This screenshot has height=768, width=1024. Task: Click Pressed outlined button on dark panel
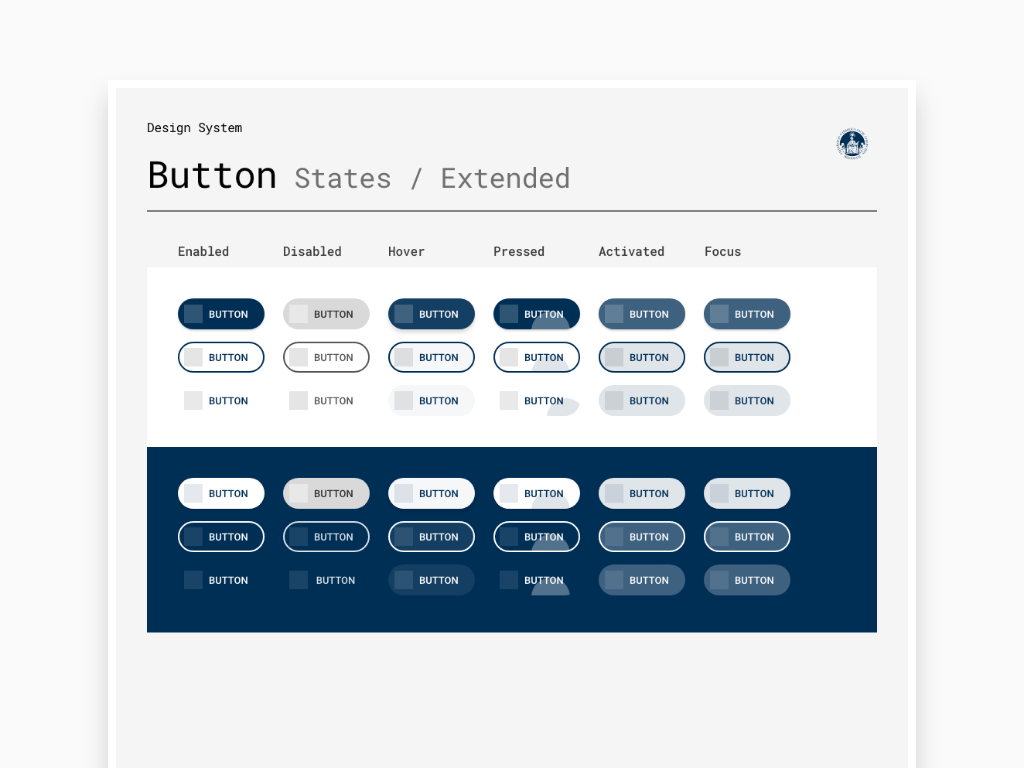click(x=537, y=537)
